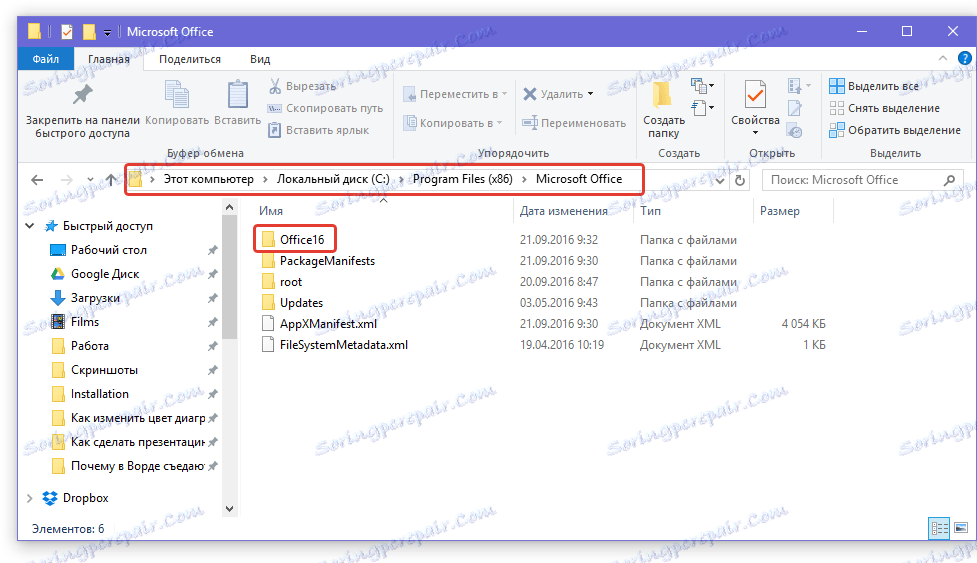Click the Вставить clipboard icon
The height and width of the screenshot is (563, 977).
tap(237, 95)
